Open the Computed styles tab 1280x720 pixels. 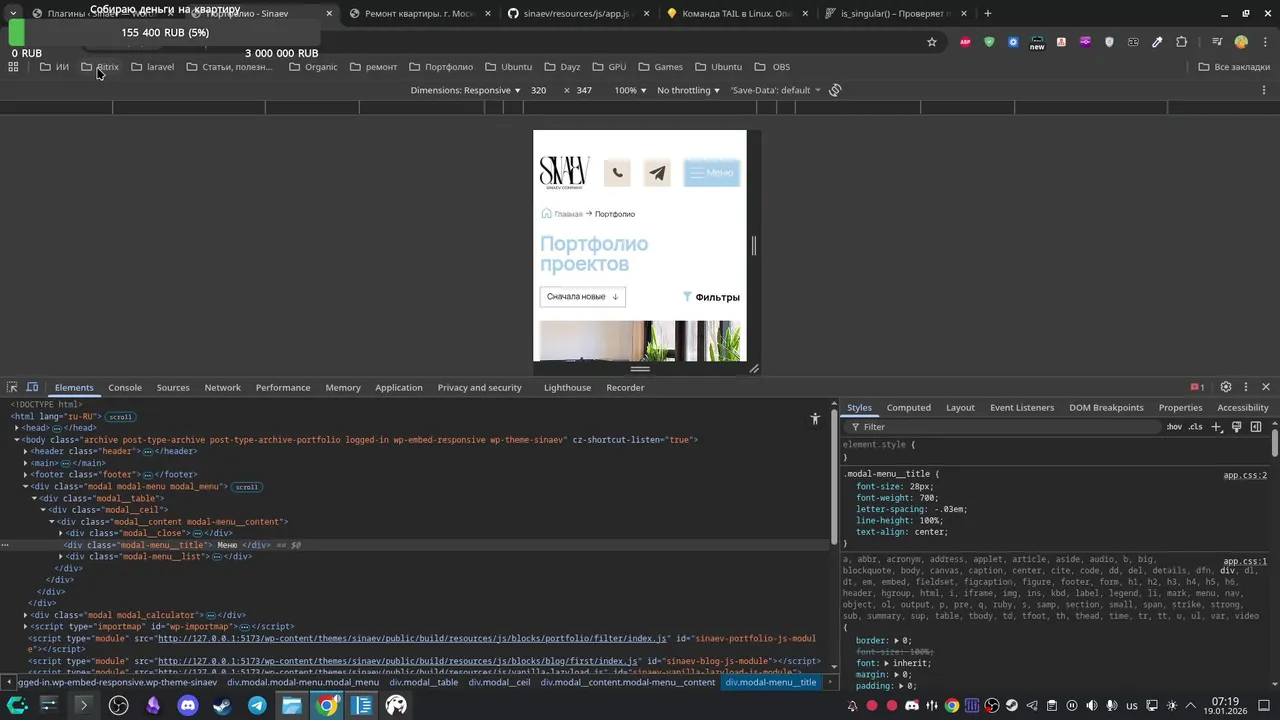click(909, 407)
